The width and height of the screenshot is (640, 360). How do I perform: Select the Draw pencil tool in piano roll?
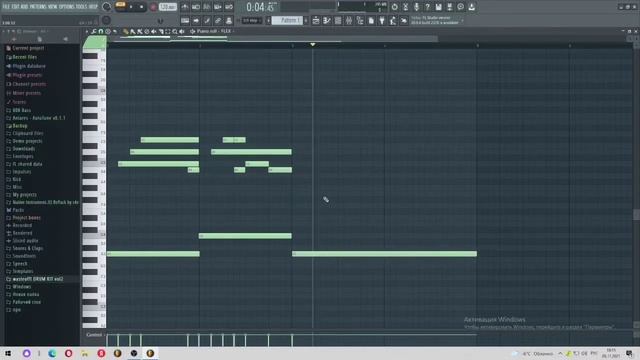126,31
